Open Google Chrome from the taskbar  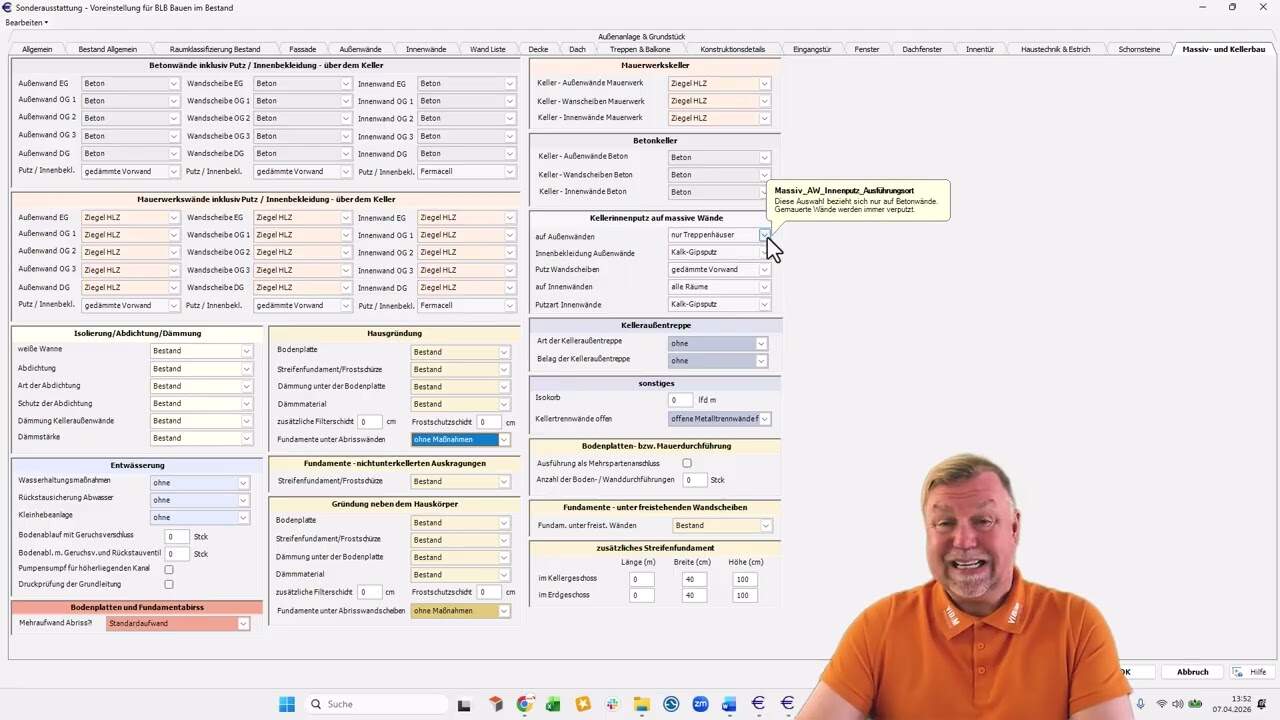(x=524, y=704)
